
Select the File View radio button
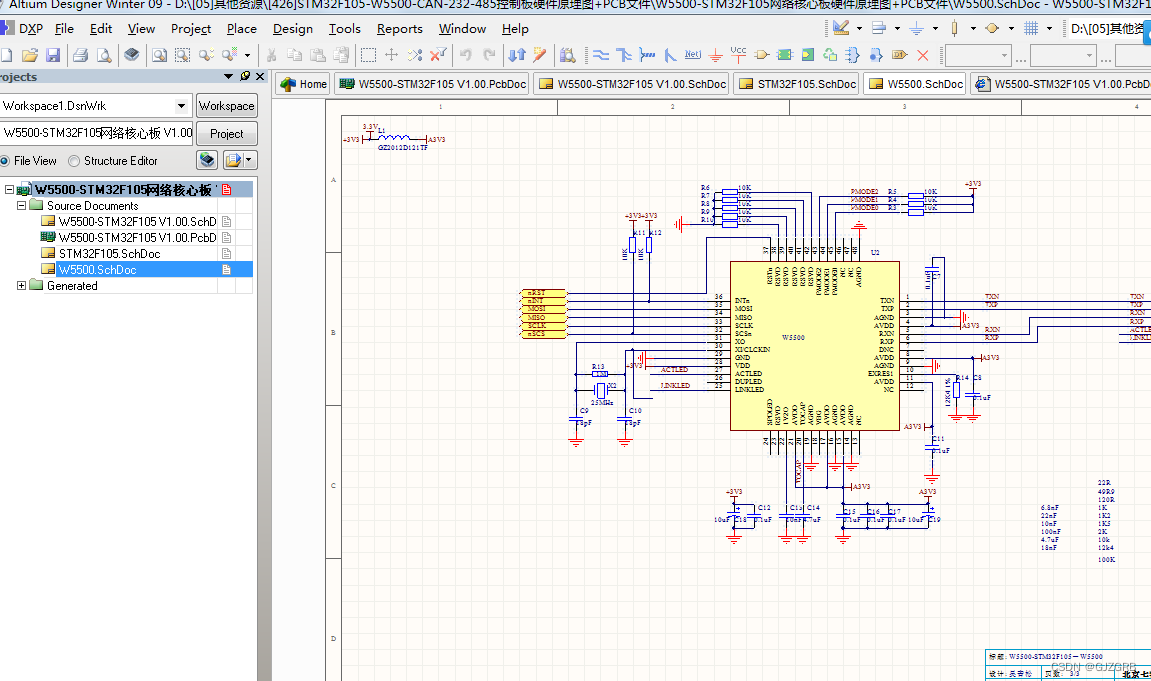point(10,160)
